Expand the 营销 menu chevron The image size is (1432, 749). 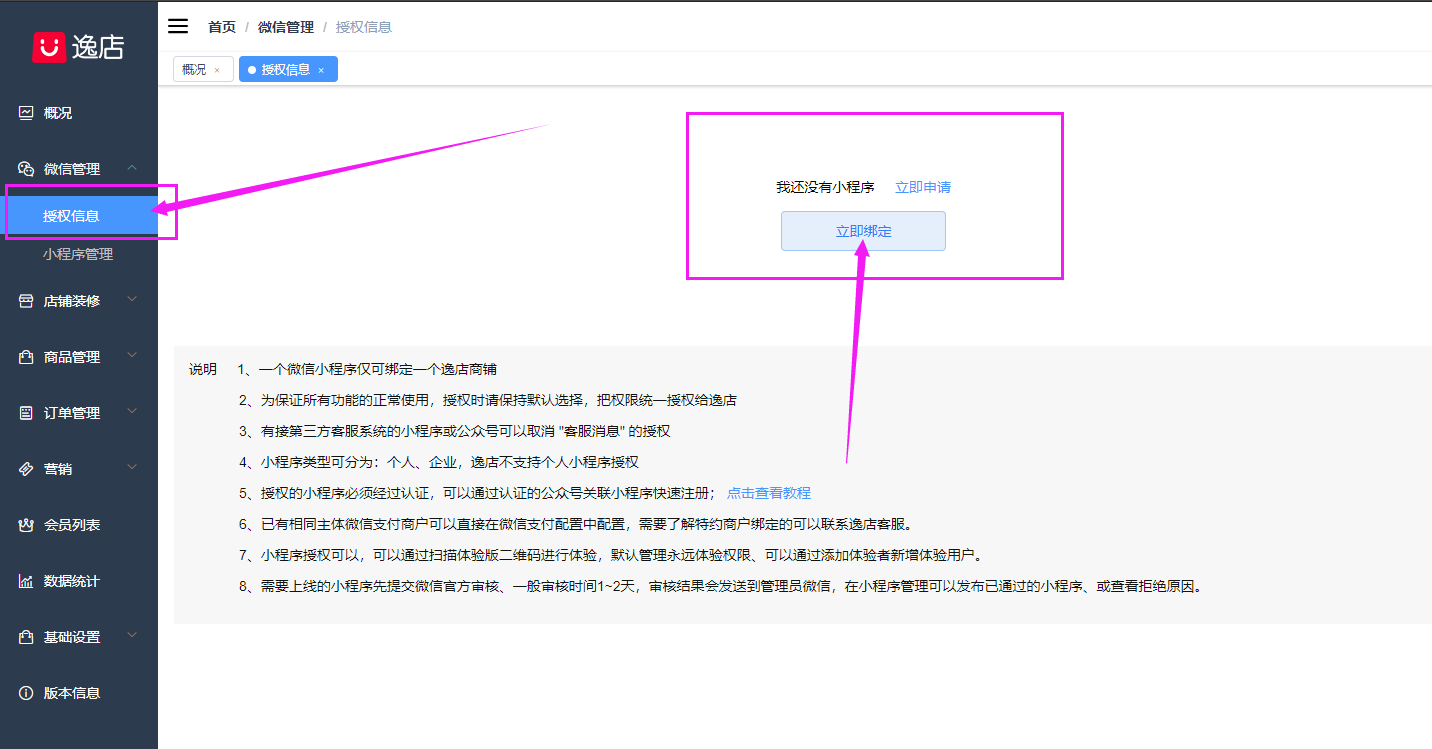[x=133, y=468]
